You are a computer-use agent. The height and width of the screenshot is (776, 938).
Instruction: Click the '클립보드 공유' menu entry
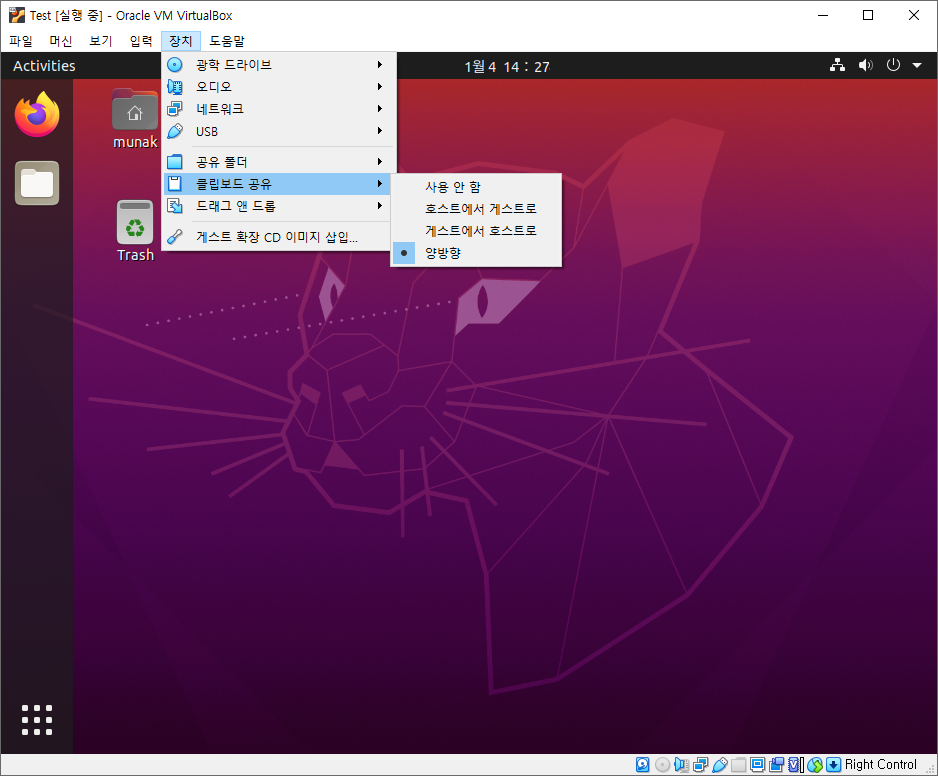point(278,184)
